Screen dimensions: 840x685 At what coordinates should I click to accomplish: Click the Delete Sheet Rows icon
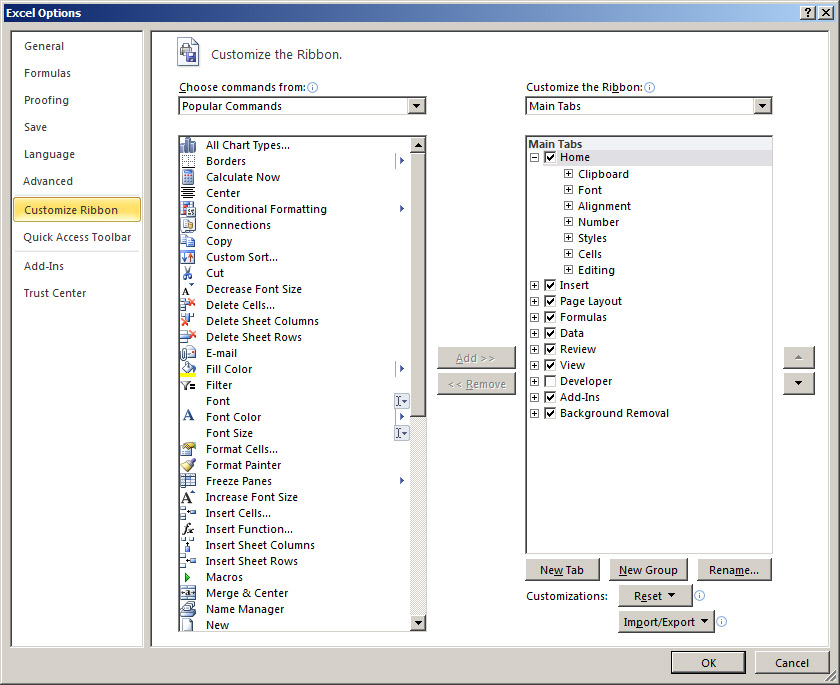point(188,336)
